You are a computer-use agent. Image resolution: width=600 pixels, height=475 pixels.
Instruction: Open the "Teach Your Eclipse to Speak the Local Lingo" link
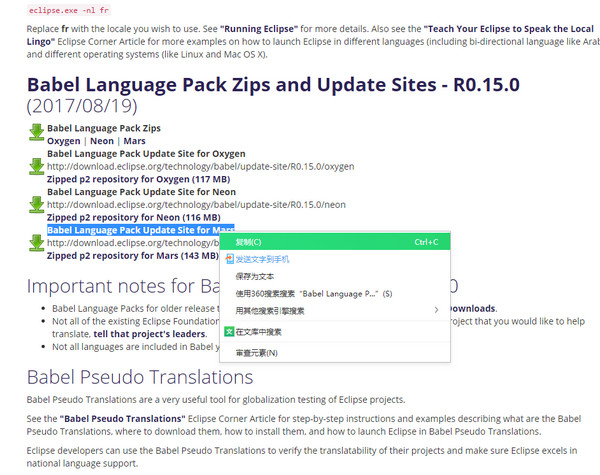pos(310,35)
